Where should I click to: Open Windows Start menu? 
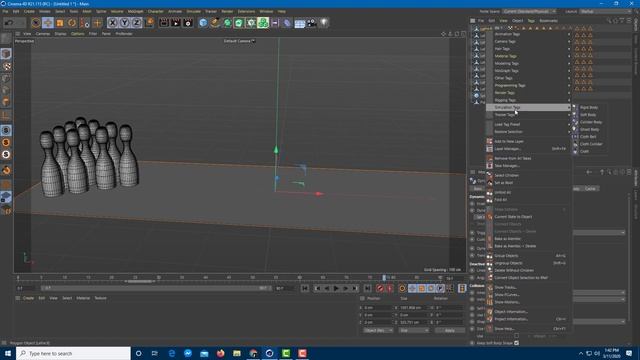pos(8,353)
